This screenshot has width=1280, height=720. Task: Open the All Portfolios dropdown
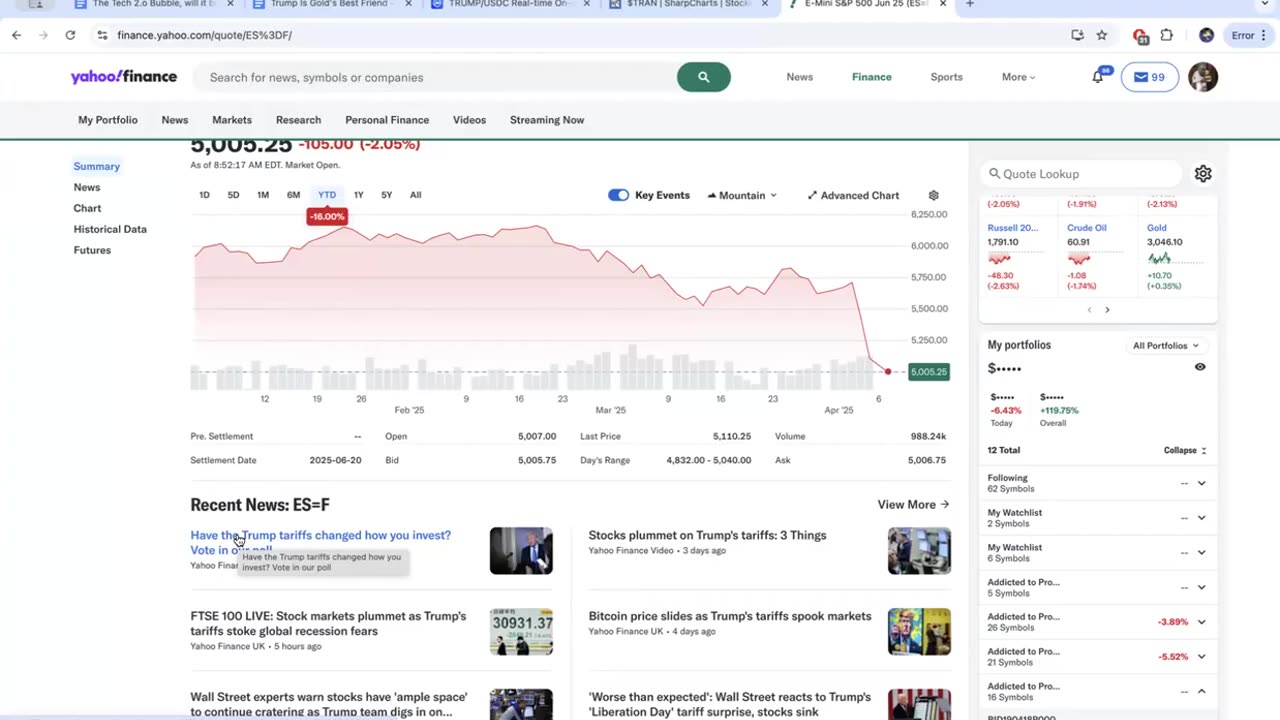1166,346
